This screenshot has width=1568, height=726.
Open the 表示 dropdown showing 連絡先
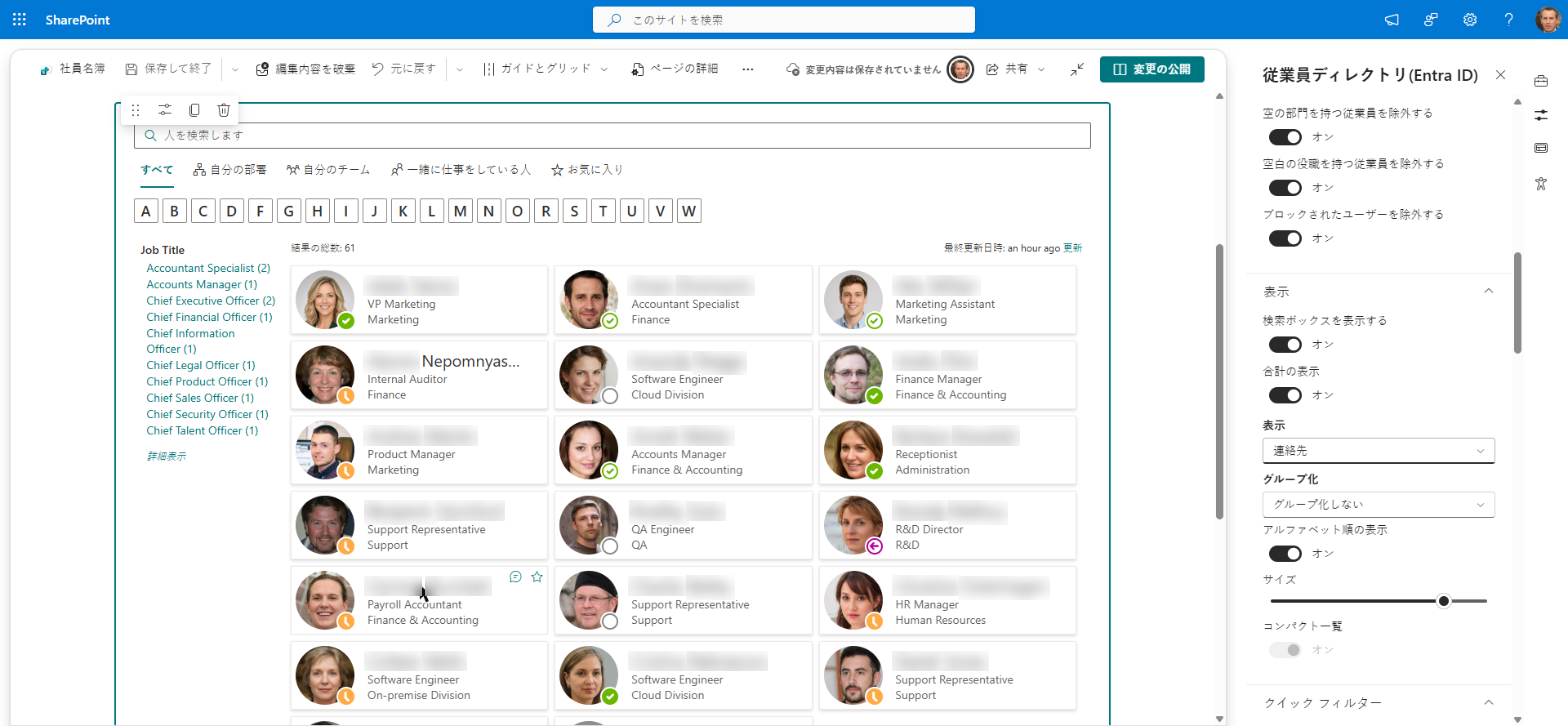[x=1378, y=451]
